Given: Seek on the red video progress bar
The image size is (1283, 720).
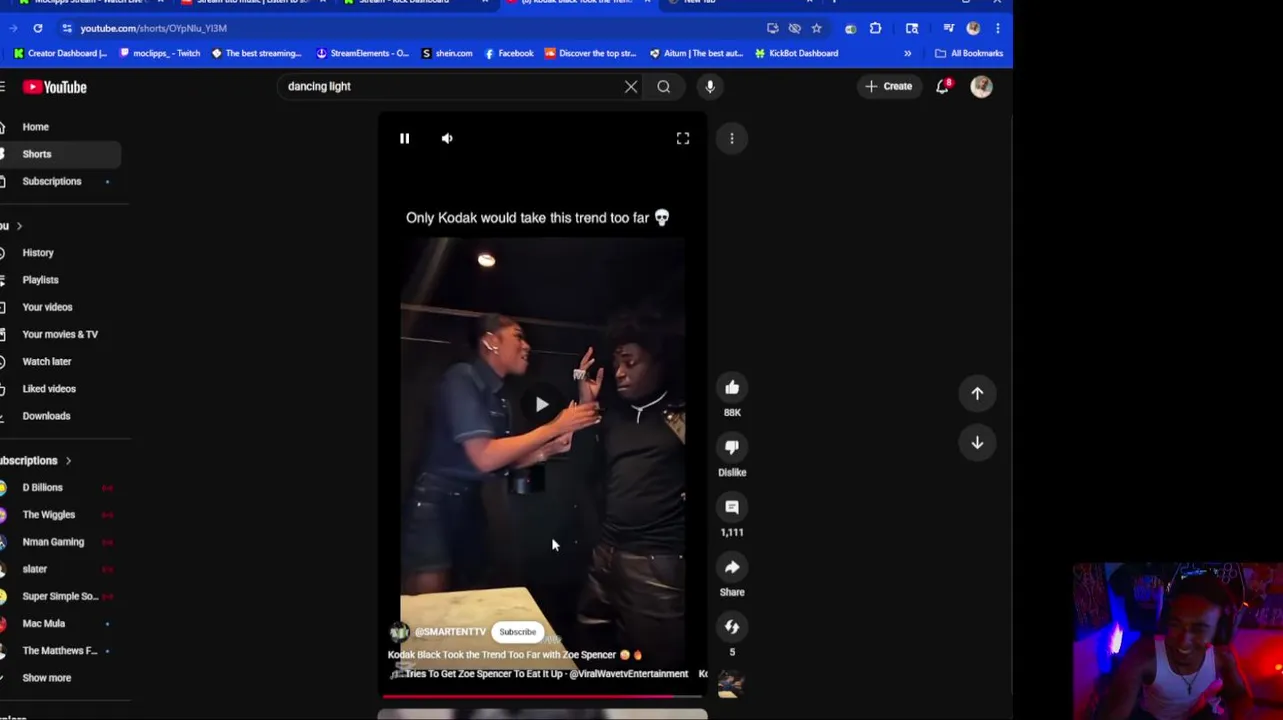Looking at the screenshot, I should (x=543, y=696).
